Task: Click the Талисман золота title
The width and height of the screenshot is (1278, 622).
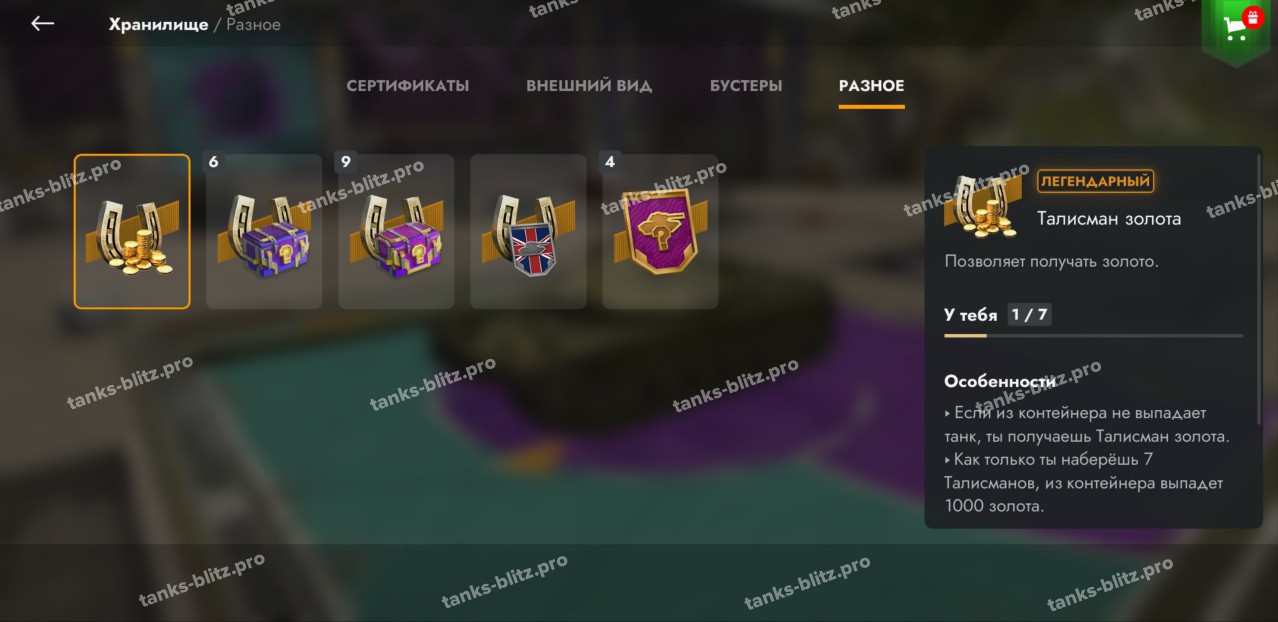Action: (1109, 218)
